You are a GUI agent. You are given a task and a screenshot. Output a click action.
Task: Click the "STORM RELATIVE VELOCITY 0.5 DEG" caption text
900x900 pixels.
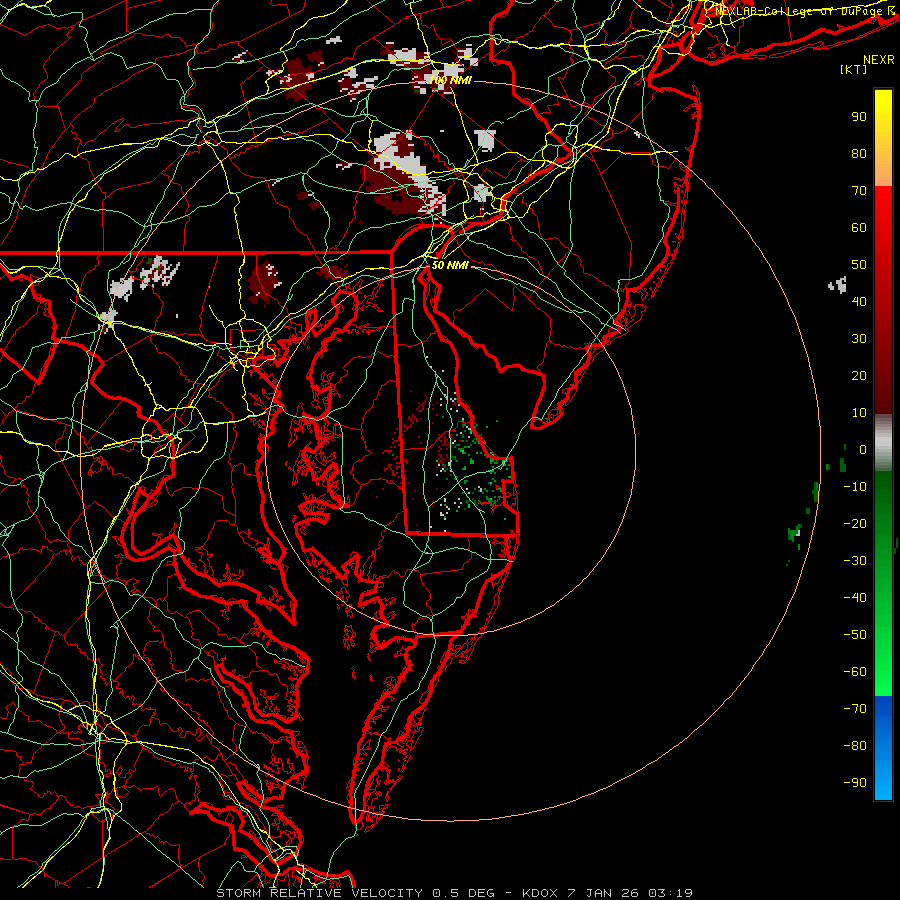click(355, 893)
